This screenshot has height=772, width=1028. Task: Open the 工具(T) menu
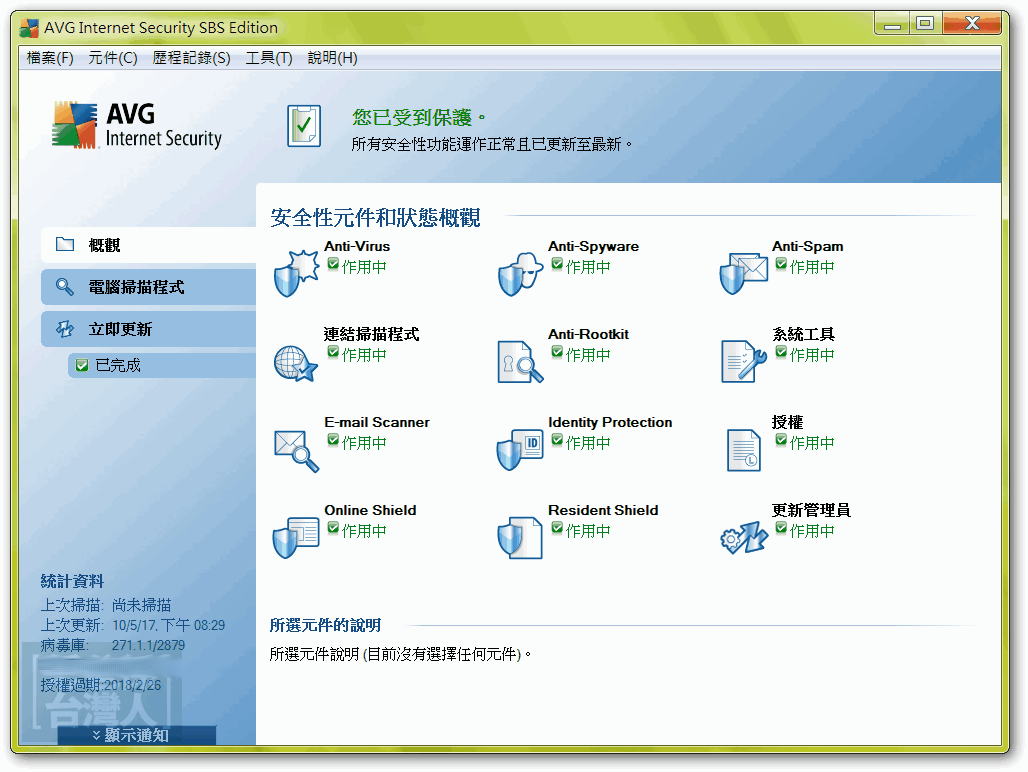click(269, 58)
